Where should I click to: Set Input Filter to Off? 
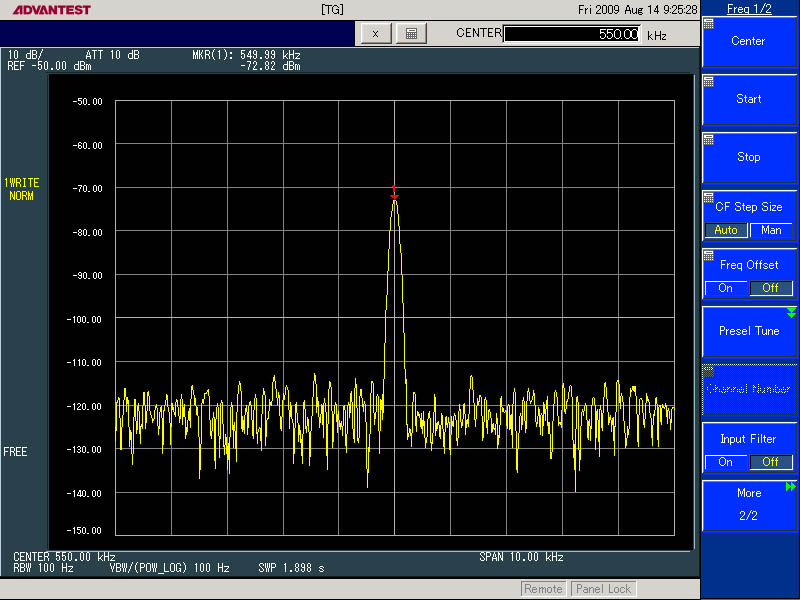(x=771, y=462)
